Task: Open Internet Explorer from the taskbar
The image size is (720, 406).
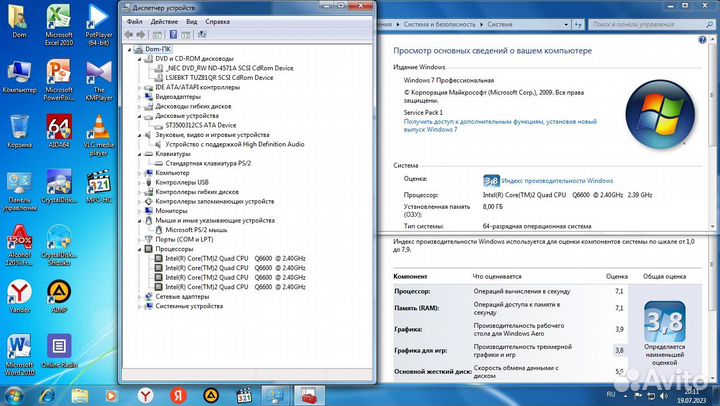Action: (x=47, y=395)
